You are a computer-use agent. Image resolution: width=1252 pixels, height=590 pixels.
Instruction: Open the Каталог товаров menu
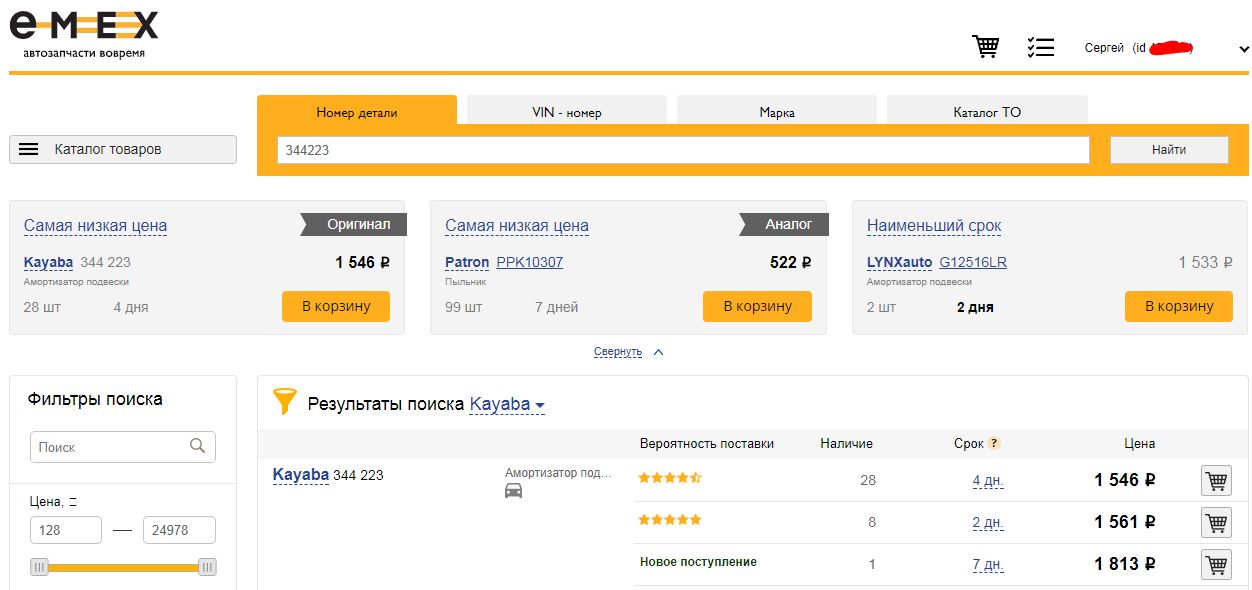123,149
